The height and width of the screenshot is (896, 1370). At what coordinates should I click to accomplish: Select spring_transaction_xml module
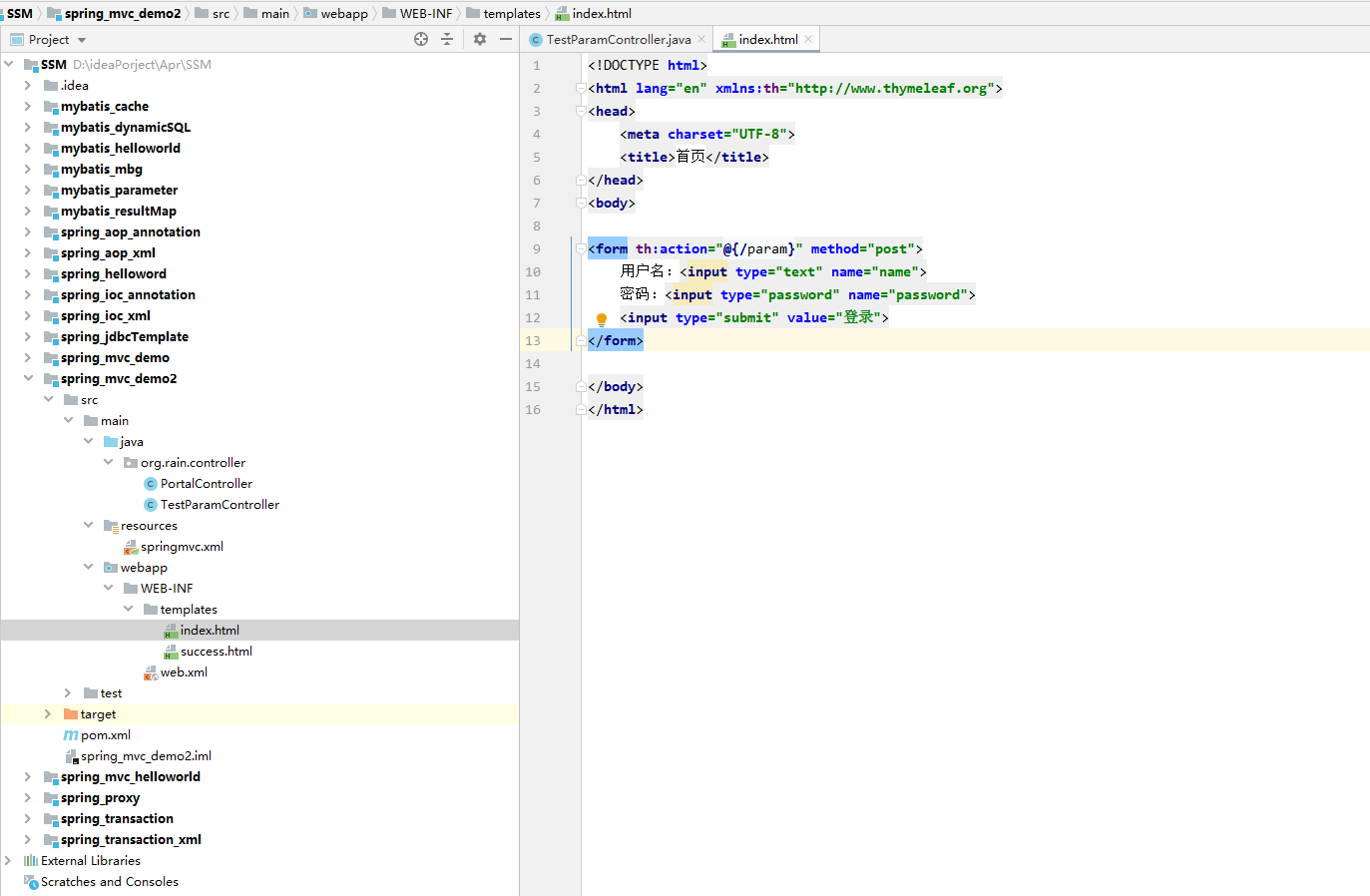click(x=131, y=840)
